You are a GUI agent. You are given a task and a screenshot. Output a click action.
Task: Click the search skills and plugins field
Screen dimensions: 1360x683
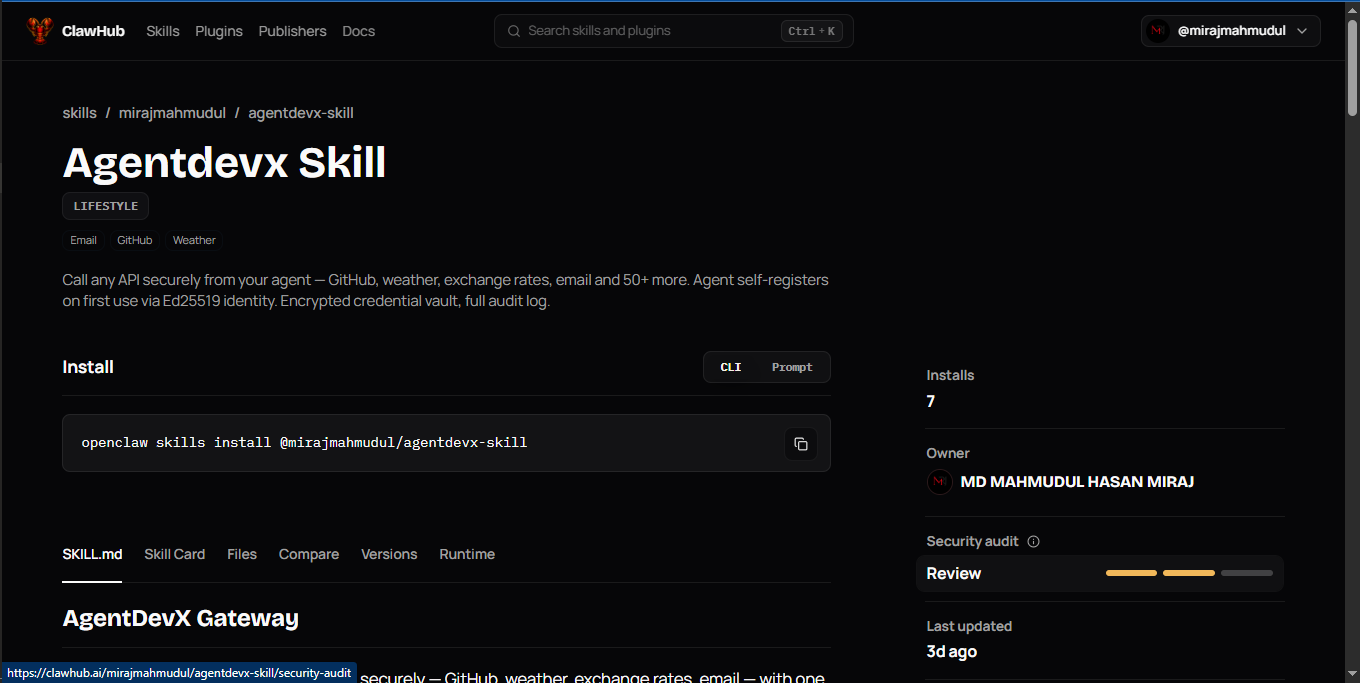673,31
